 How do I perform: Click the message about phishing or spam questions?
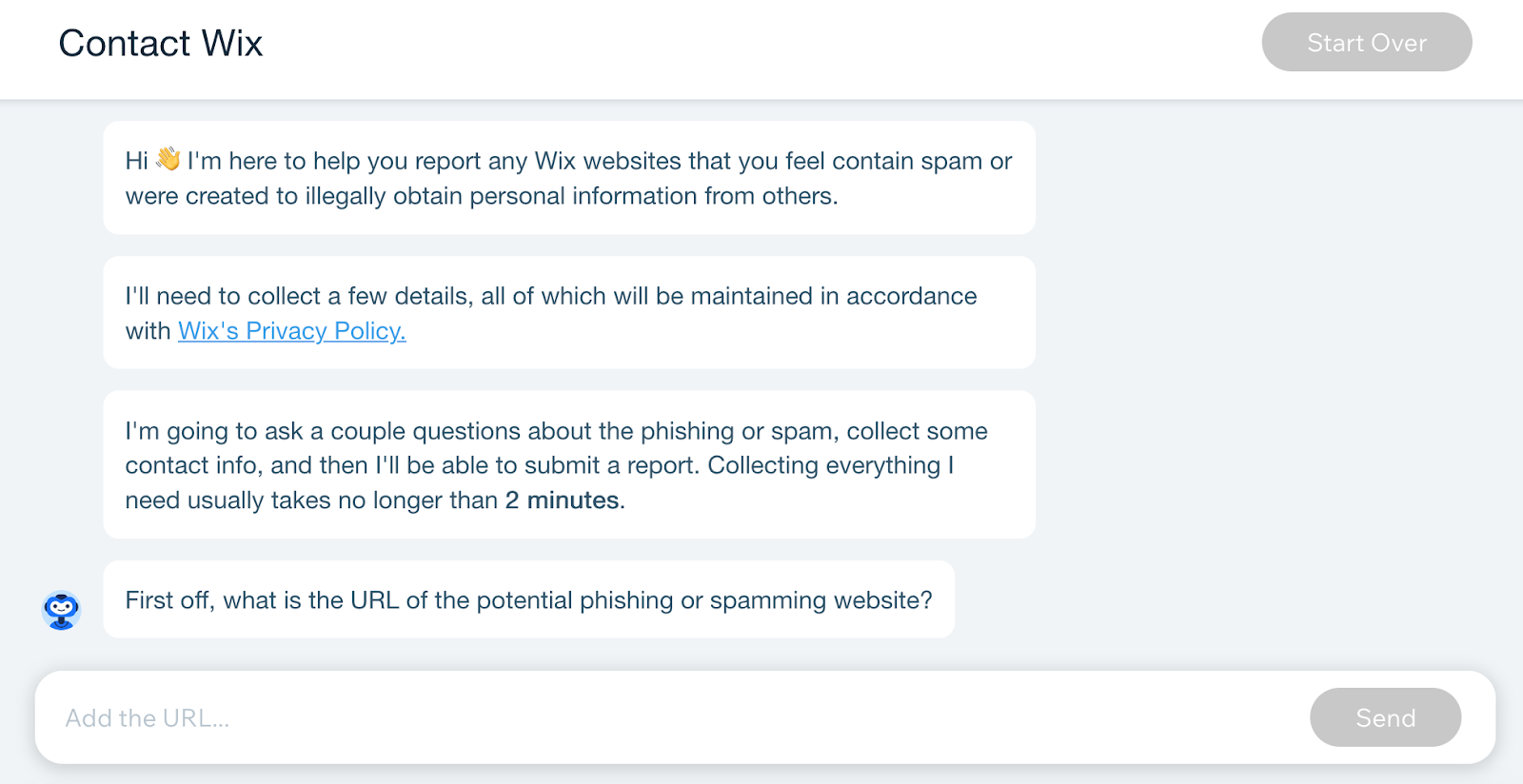tap(568, 465)
